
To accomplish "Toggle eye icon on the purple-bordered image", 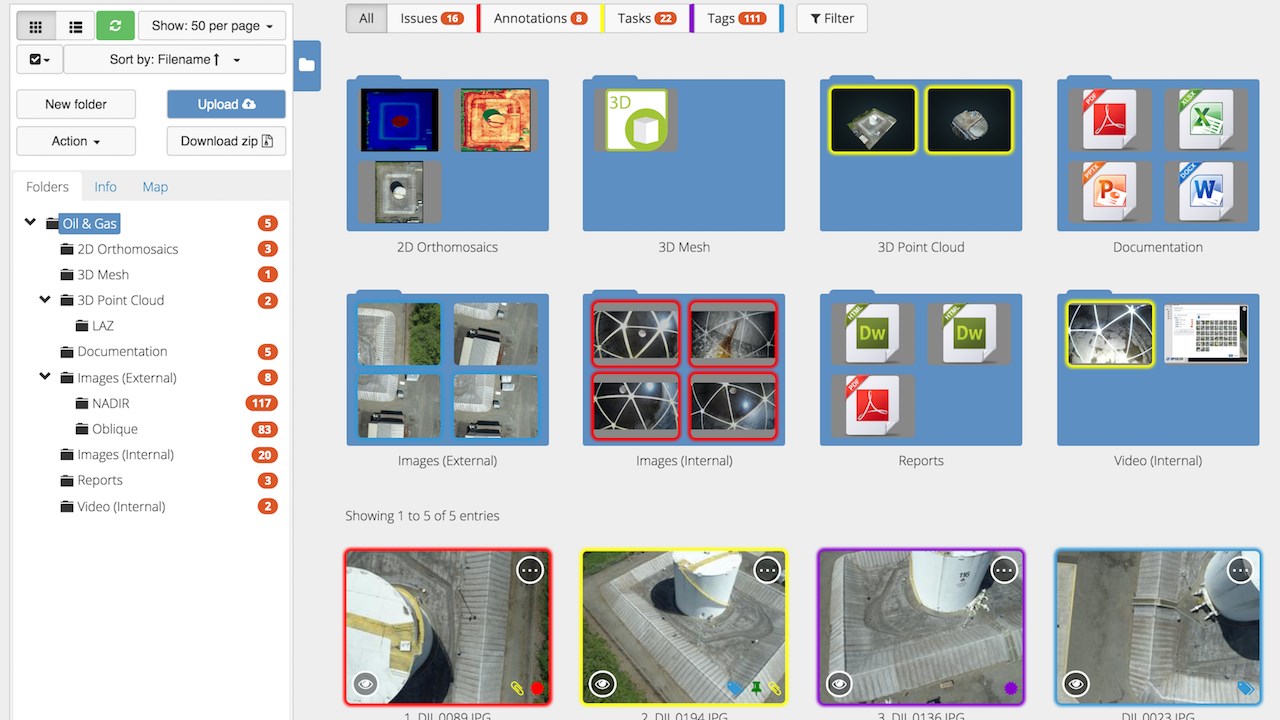I will tap(839, 684).
